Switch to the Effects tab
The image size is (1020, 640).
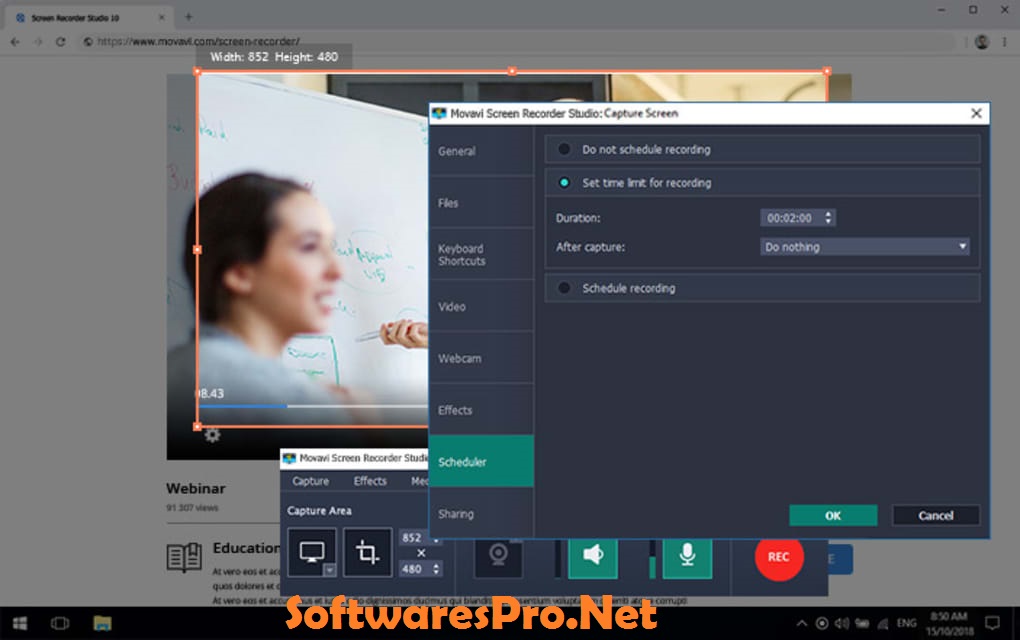(x=370, y=481)
